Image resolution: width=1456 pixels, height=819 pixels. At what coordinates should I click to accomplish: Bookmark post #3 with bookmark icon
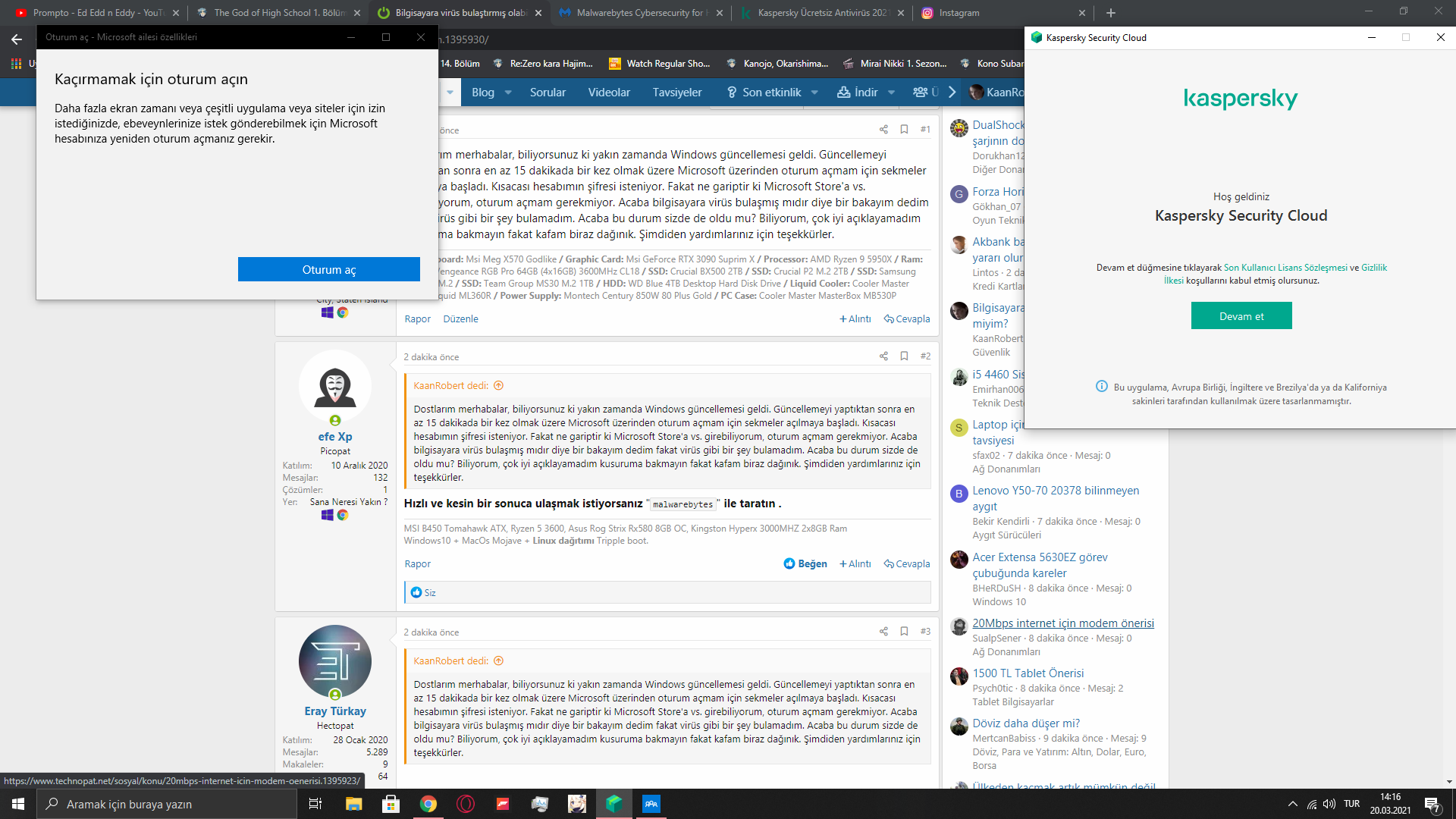pyautogui.click(x=904, y=632)
